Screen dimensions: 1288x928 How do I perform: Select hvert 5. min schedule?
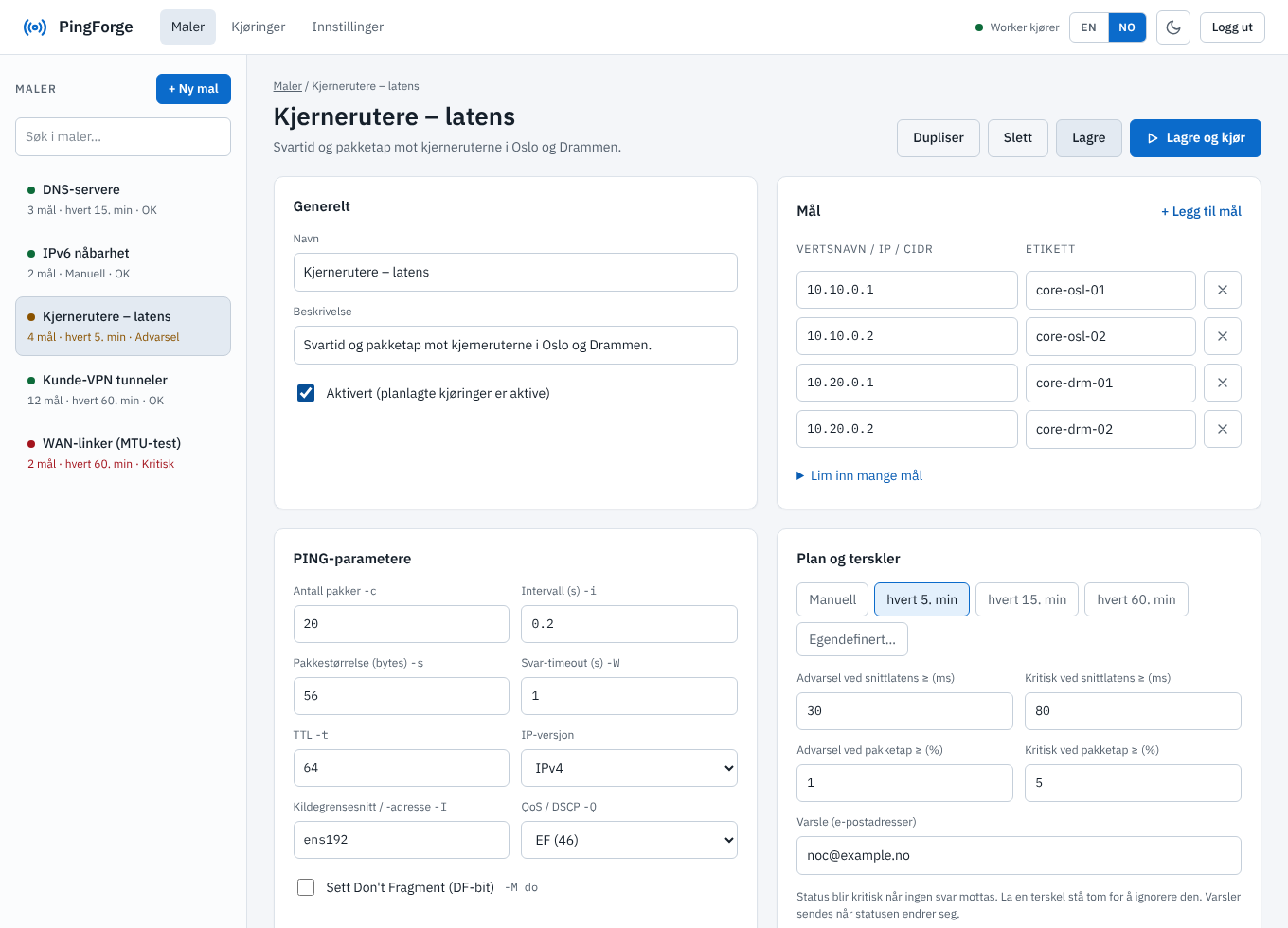pyautogui.click(x=921, y=599)
